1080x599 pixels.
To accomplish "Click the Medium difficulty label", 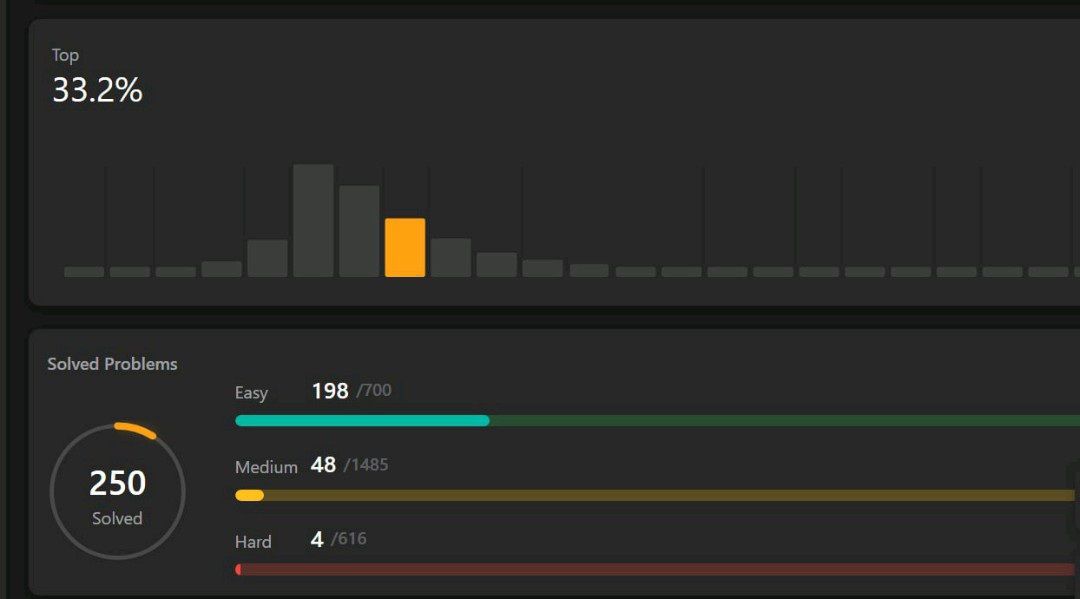I will [x=266, y=467].
